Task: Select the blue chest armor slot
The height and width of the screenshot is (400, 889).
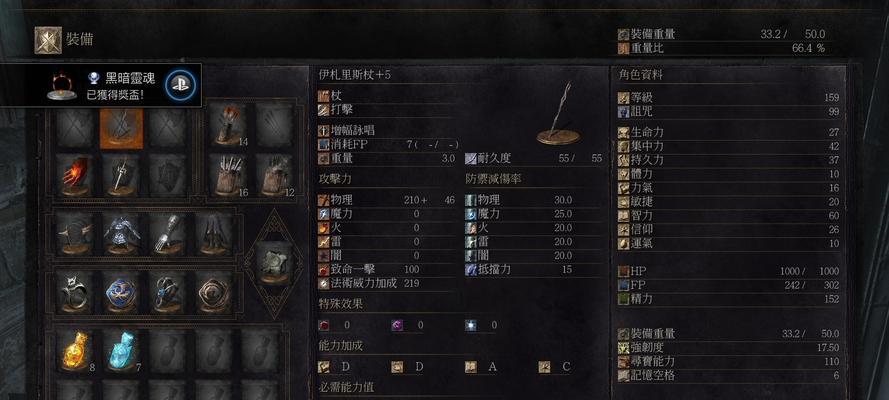Action: coord(121,234)
